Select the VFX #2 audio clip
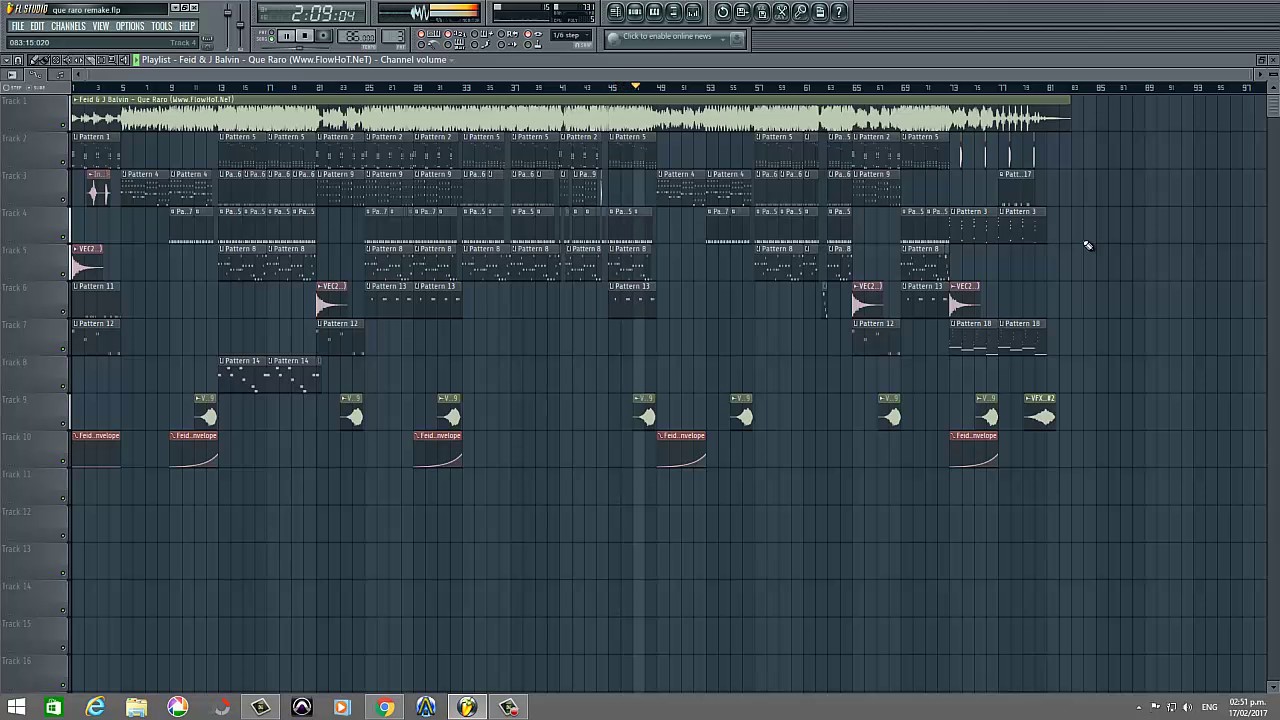Image resolution: width=1280 pixels, height=720 pixels. (x=1040, y=411)
